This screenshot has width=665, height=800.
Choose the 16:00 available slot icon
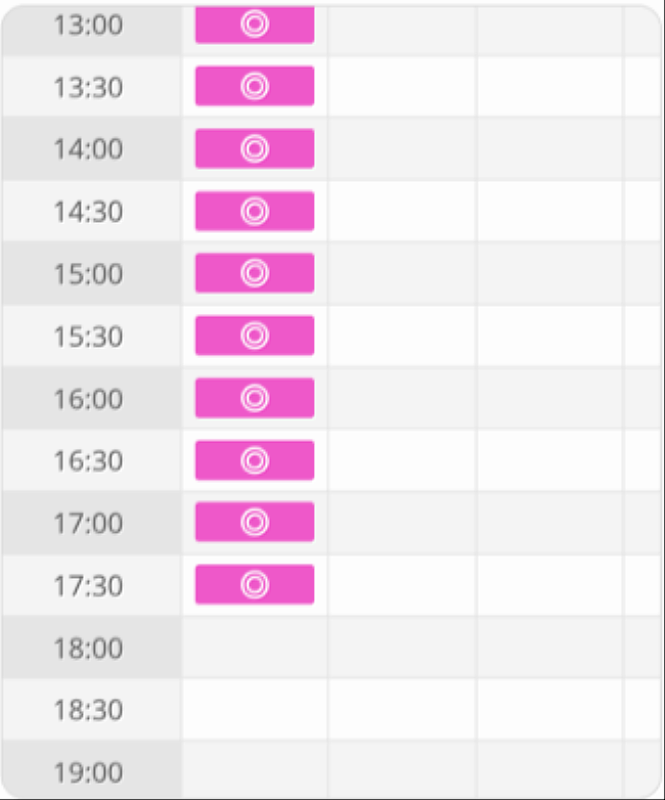(255, 398)
